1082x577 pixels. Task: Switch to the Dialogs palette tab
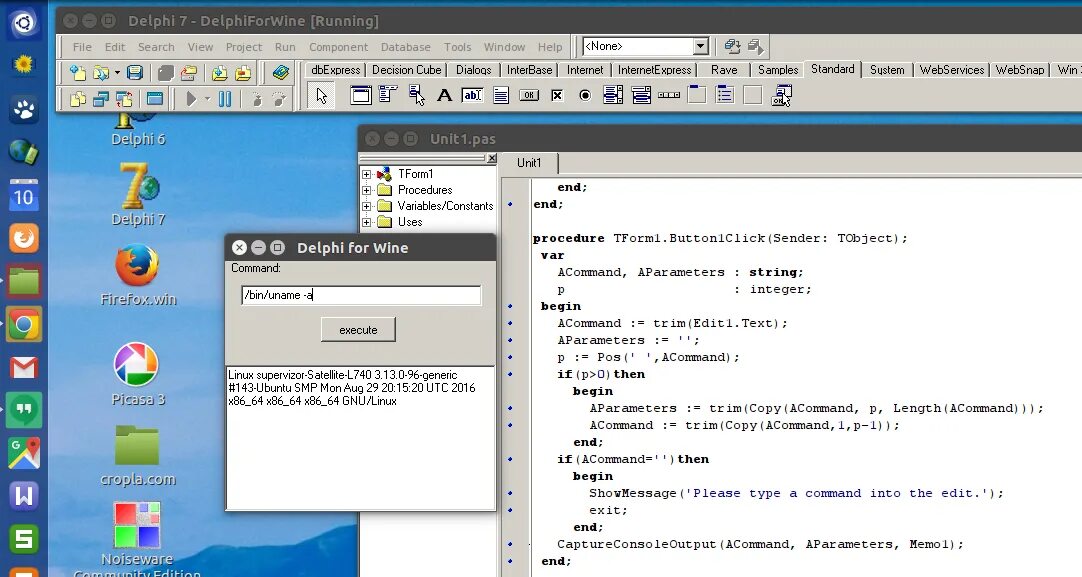tap(473, 70)
